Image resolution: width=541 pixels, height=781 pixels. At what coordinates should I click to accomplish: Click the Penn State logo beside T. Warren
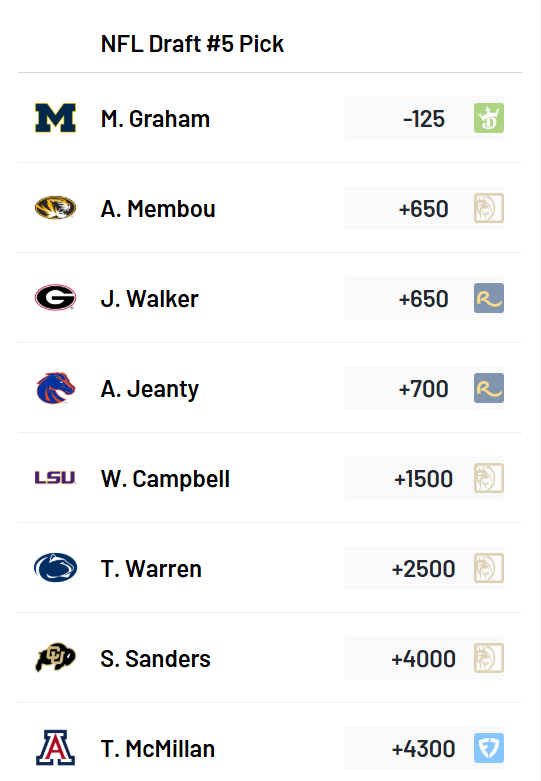pos(55,568)
